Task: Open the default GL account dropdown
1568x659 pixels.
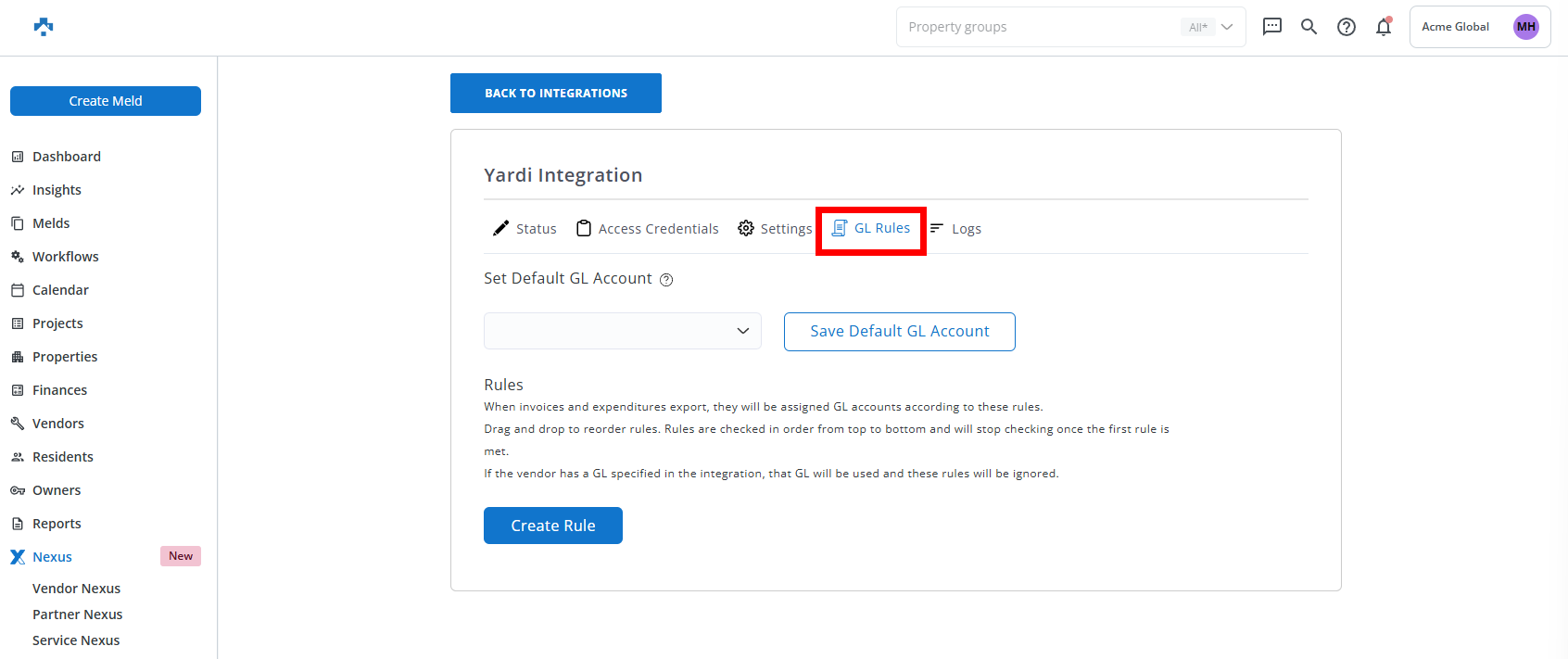Action: pyautogui.click(x=622, y=331)
